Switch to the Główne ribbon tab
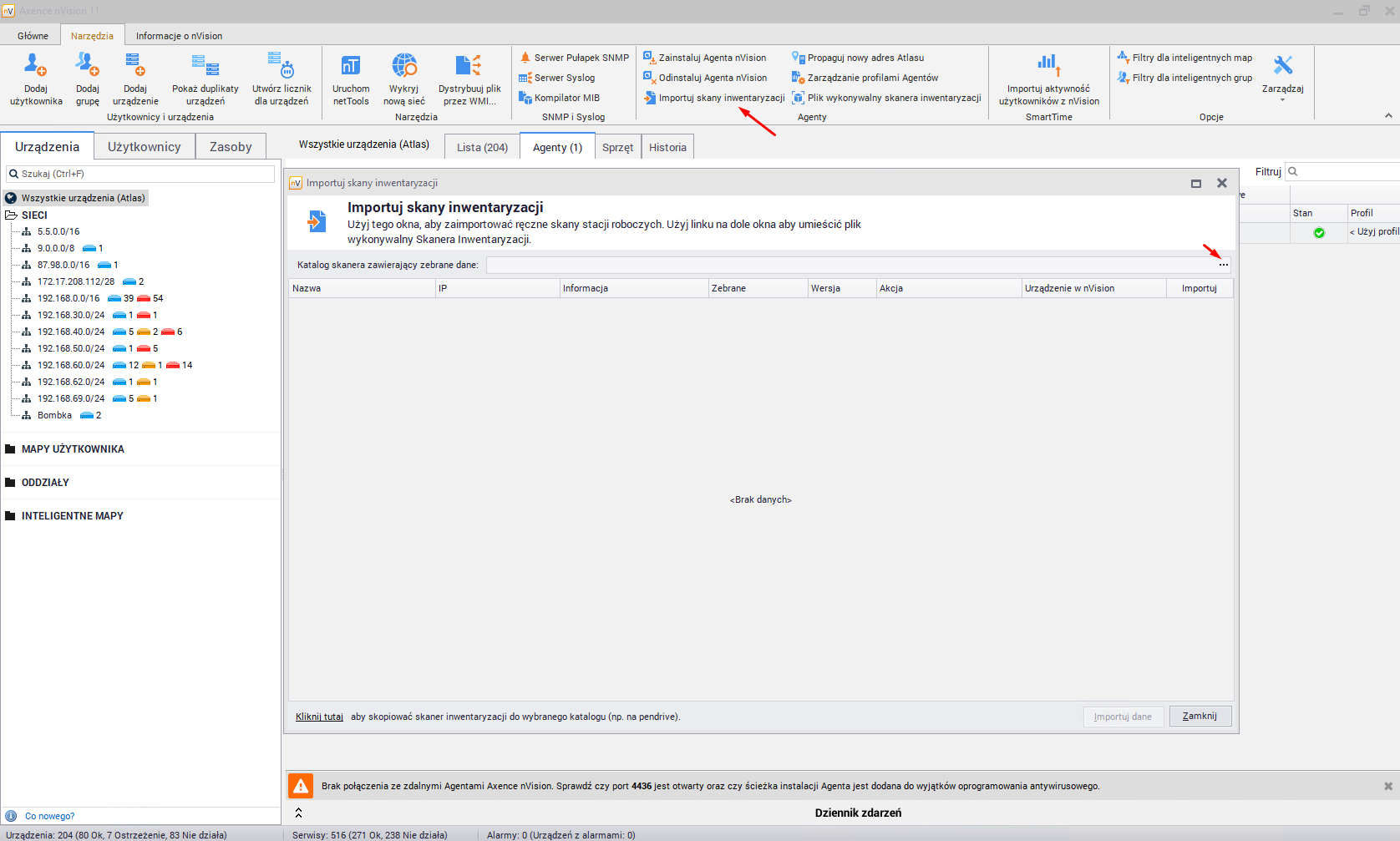This screenshot has width=1400, height=841. pyautogui.click(x=33, y=36)
